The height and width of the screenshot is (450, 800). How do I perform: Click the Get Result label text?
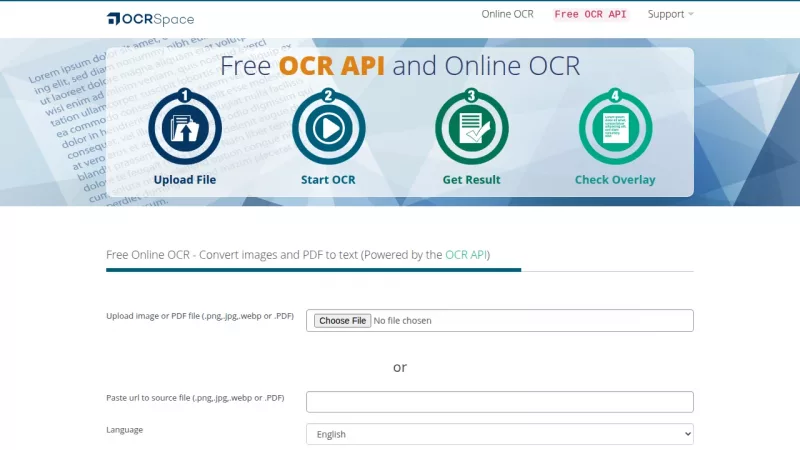[x=471, y=180]
